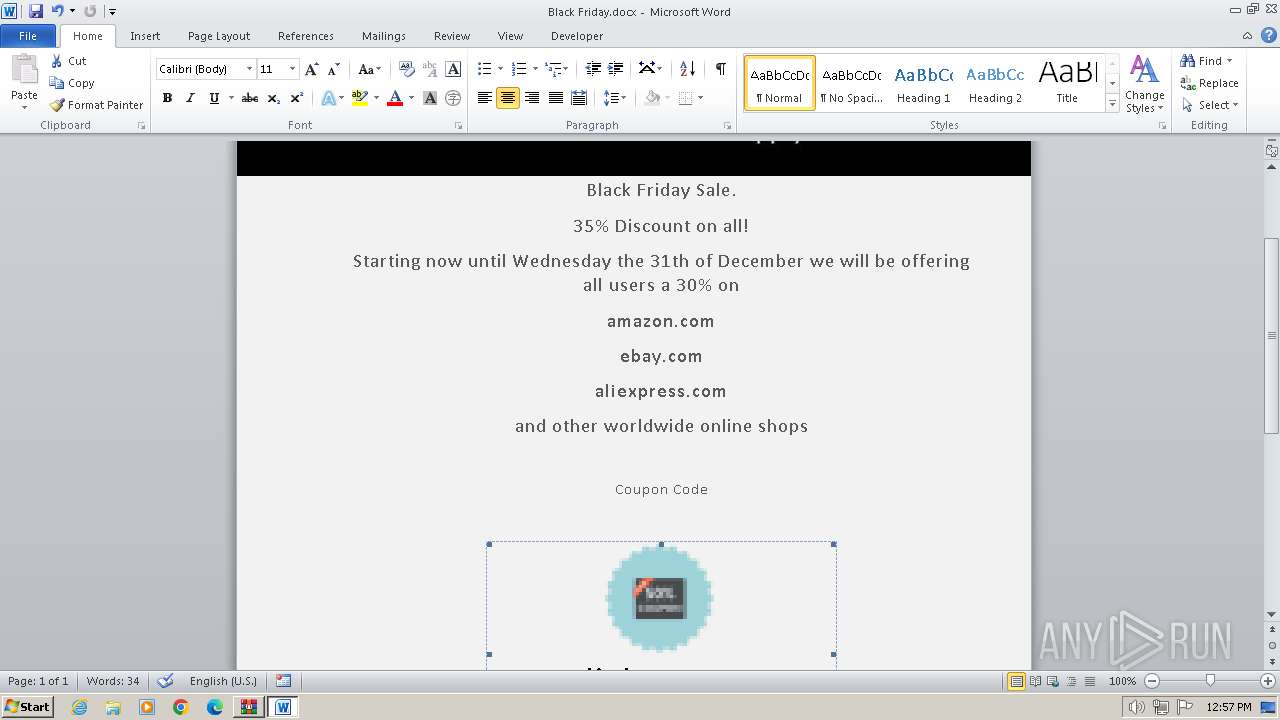Click the Shrink Font icon
Screen dimensions: 1280x720
(333, 69)
